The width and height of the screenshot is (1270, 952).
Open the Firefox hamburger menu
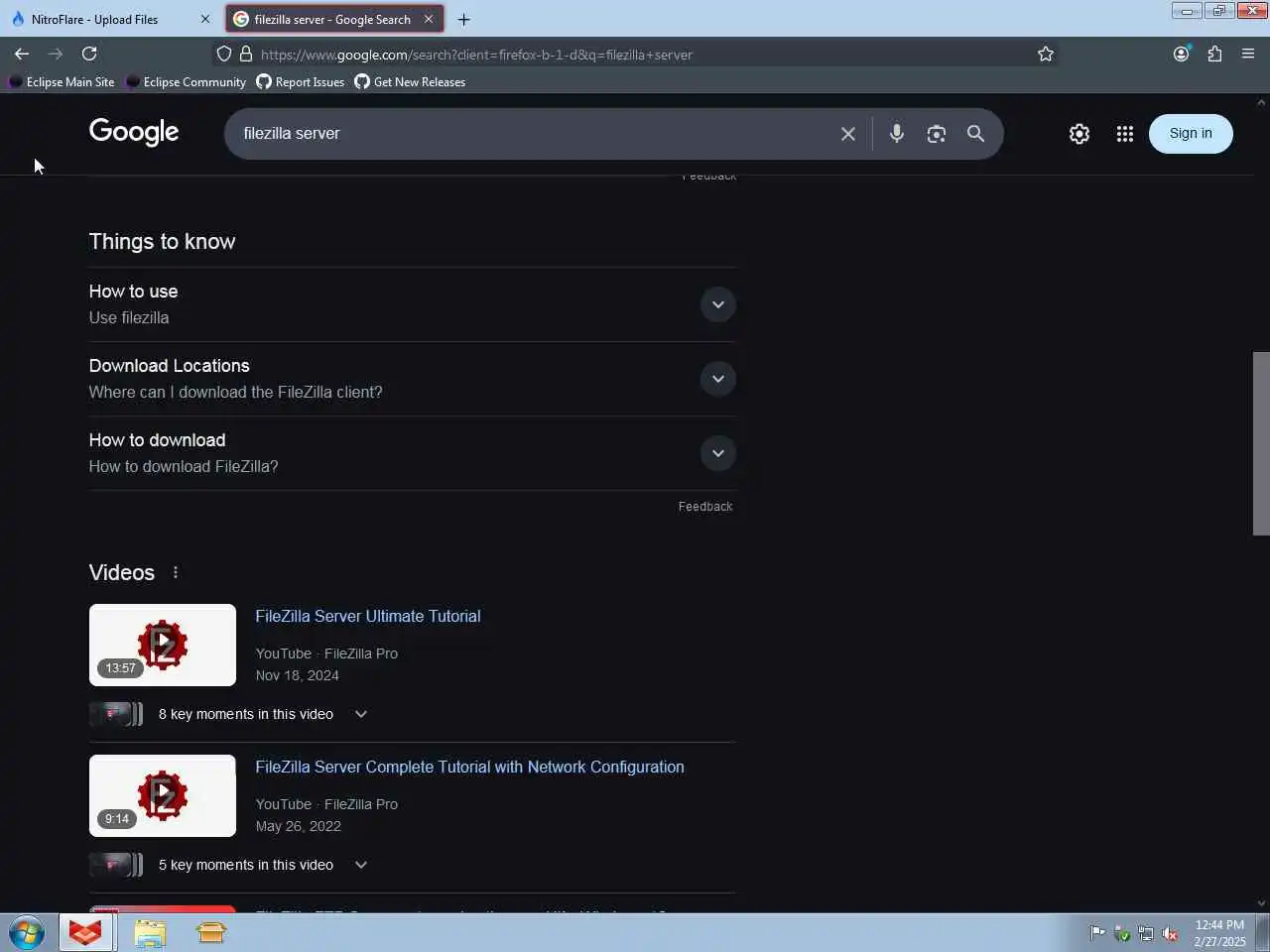[x=1248, y=54]
